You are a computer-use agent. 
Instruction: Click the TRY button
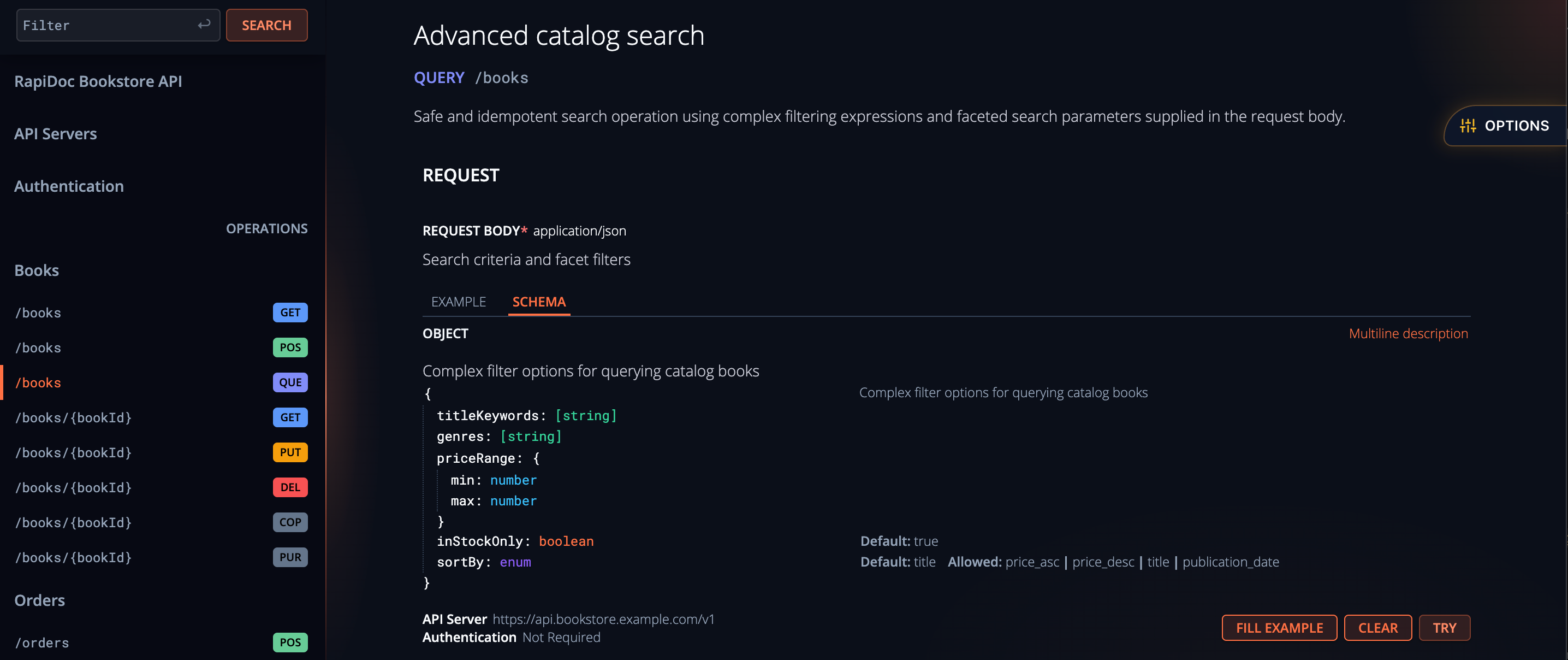point(1444,628)
